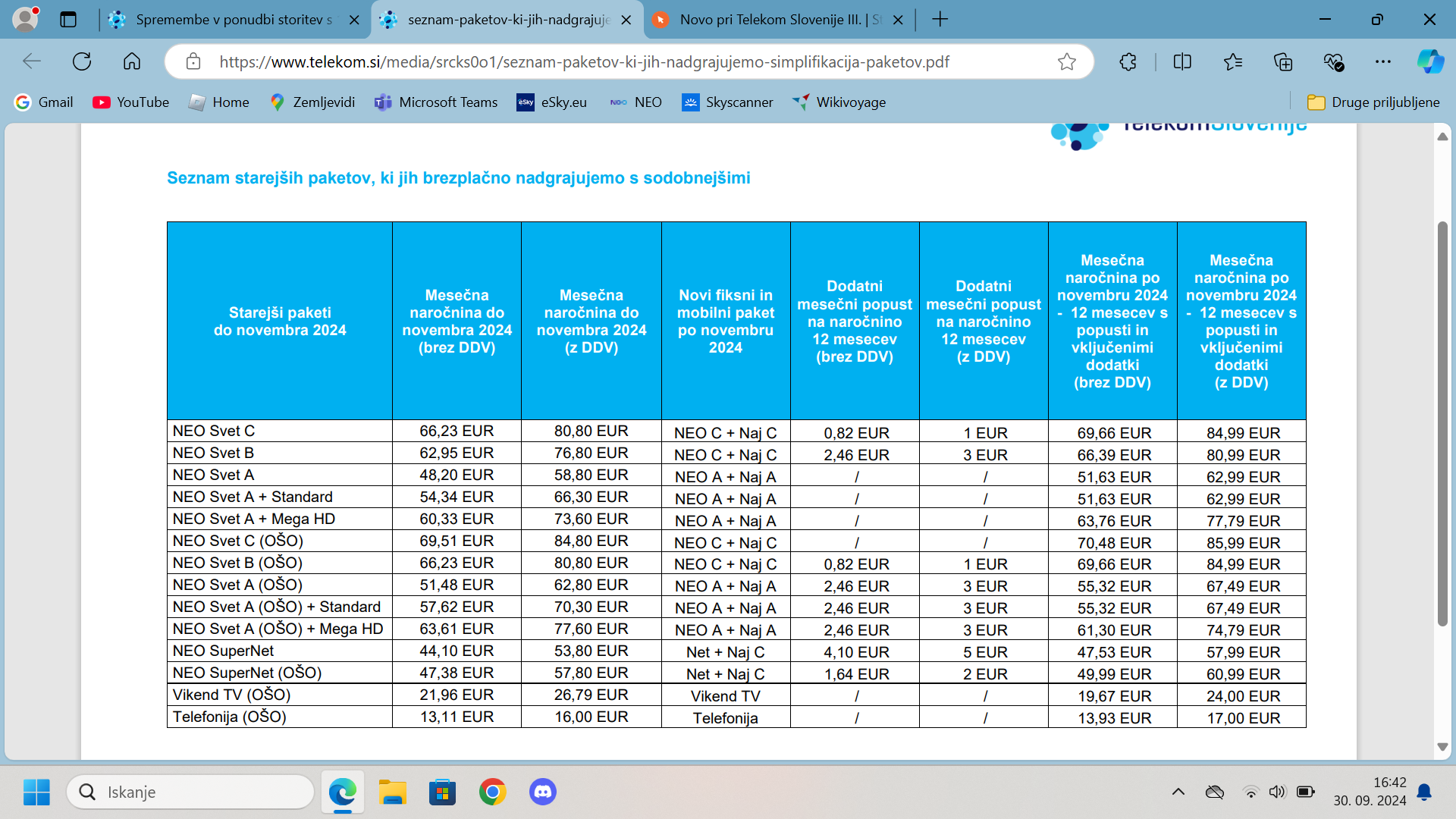1456x819 pixels.
Task: Click the address bar URL
Action: [x=584, y=62]
